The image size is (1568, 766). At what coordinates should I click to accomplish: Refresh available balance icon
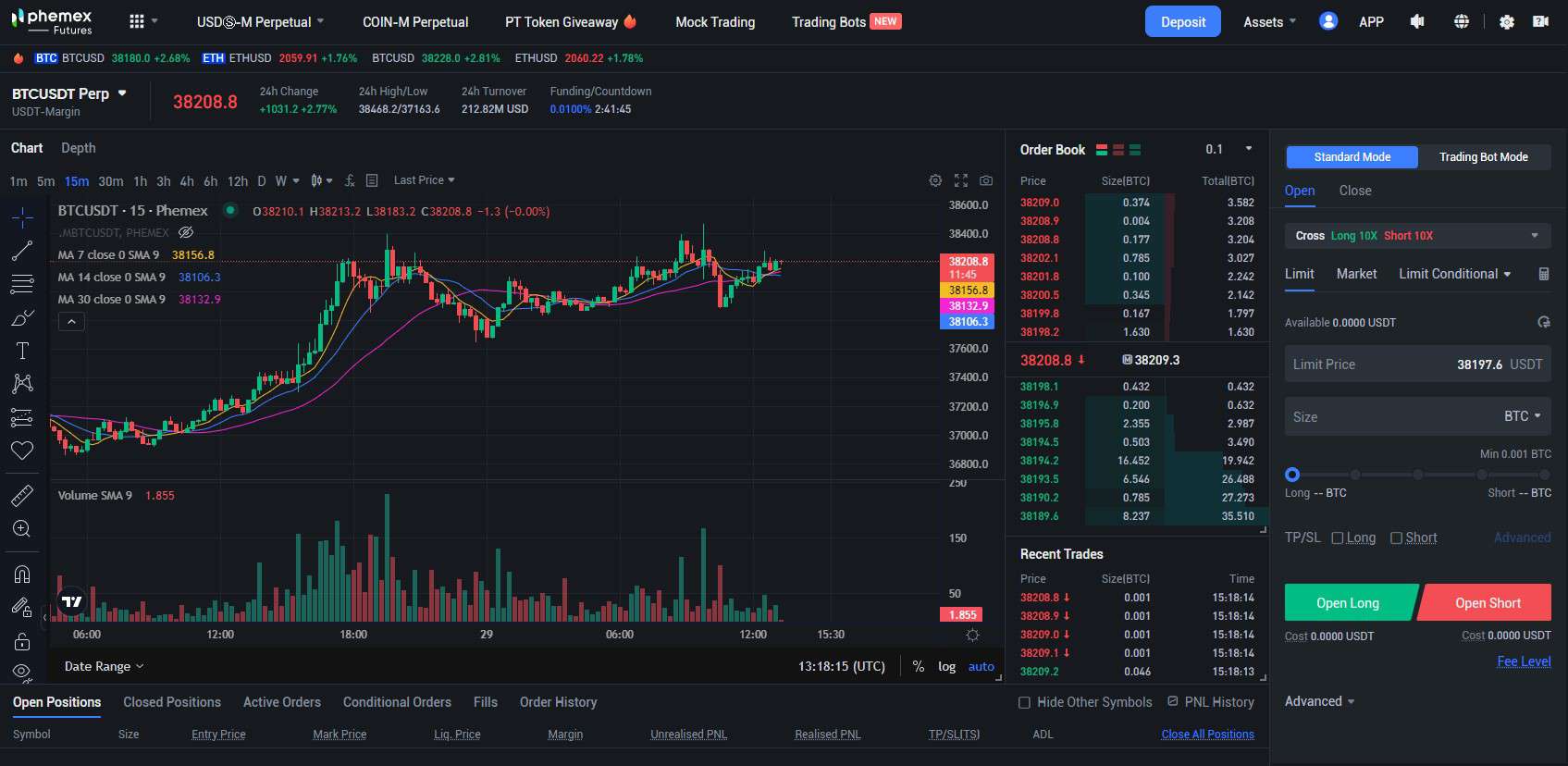[1543, 322]
